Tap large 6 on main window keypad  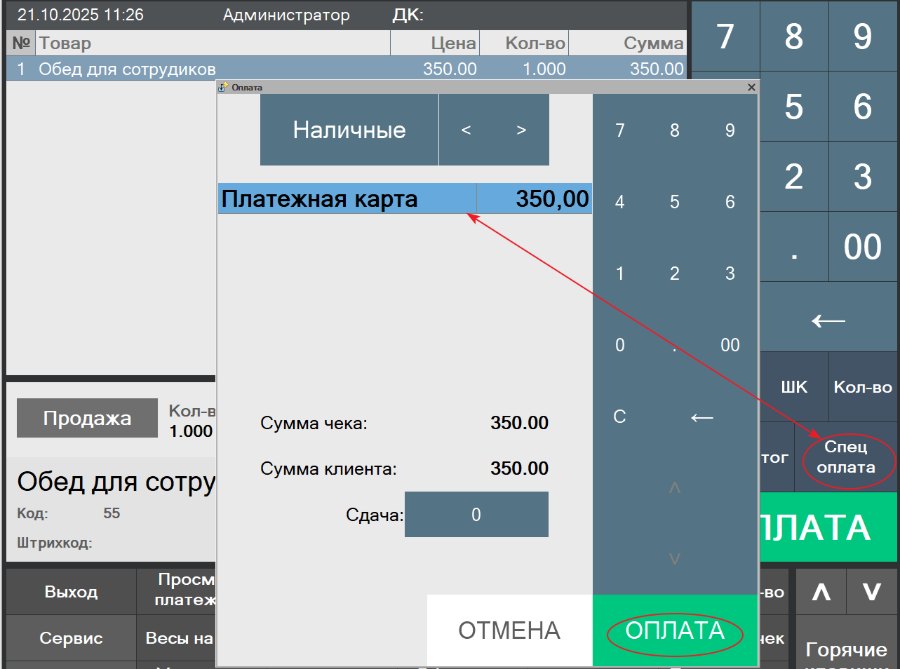[863, 107]
